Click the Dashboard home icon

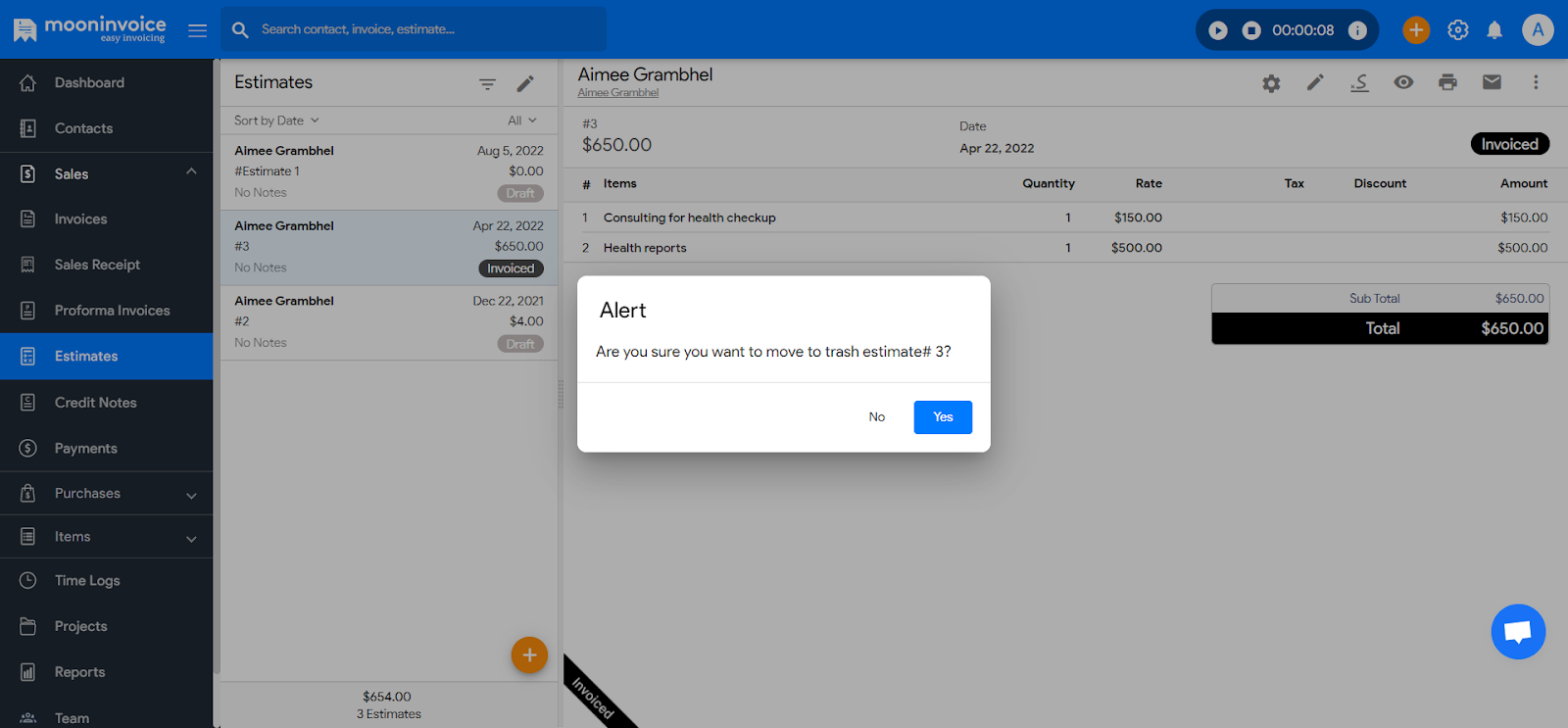coord(27,83)
